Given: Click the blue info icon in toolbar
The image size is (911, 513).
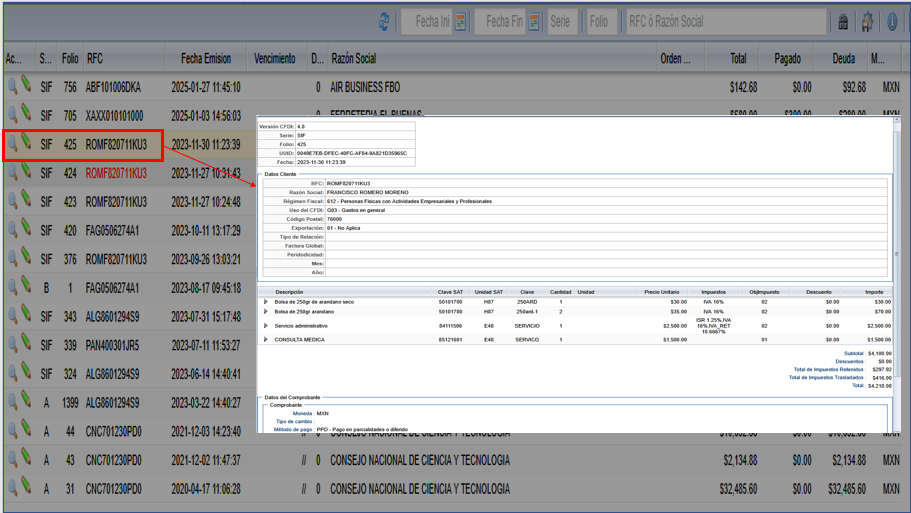Looking at the screenshot, I should tap(892, 22).
